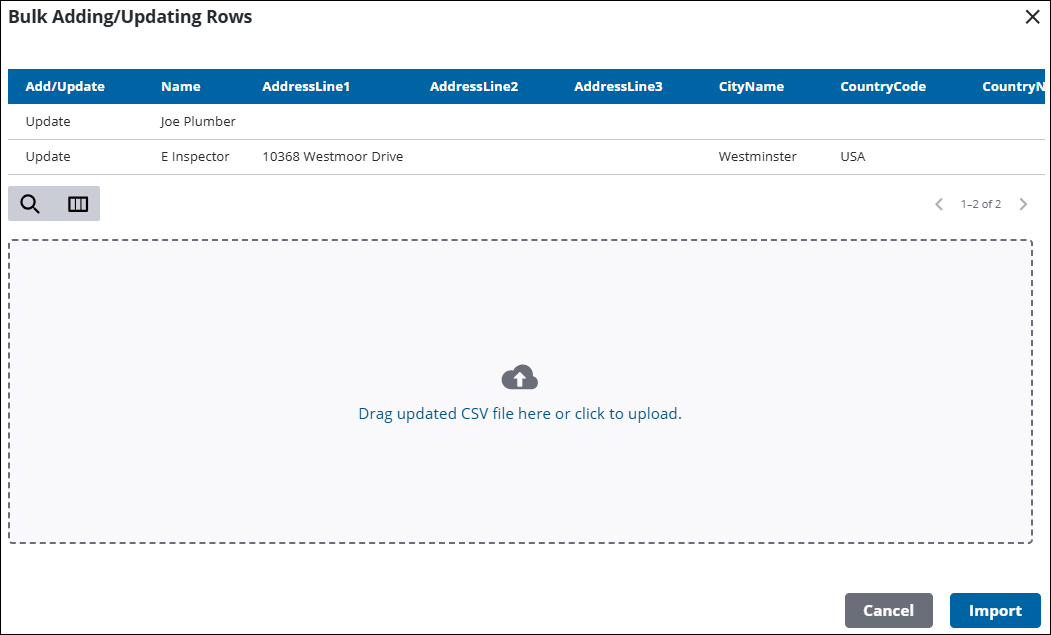This screenshot has height=635, width=1051.
Task: Click the Westminster city cell
Action: [758, 157]
